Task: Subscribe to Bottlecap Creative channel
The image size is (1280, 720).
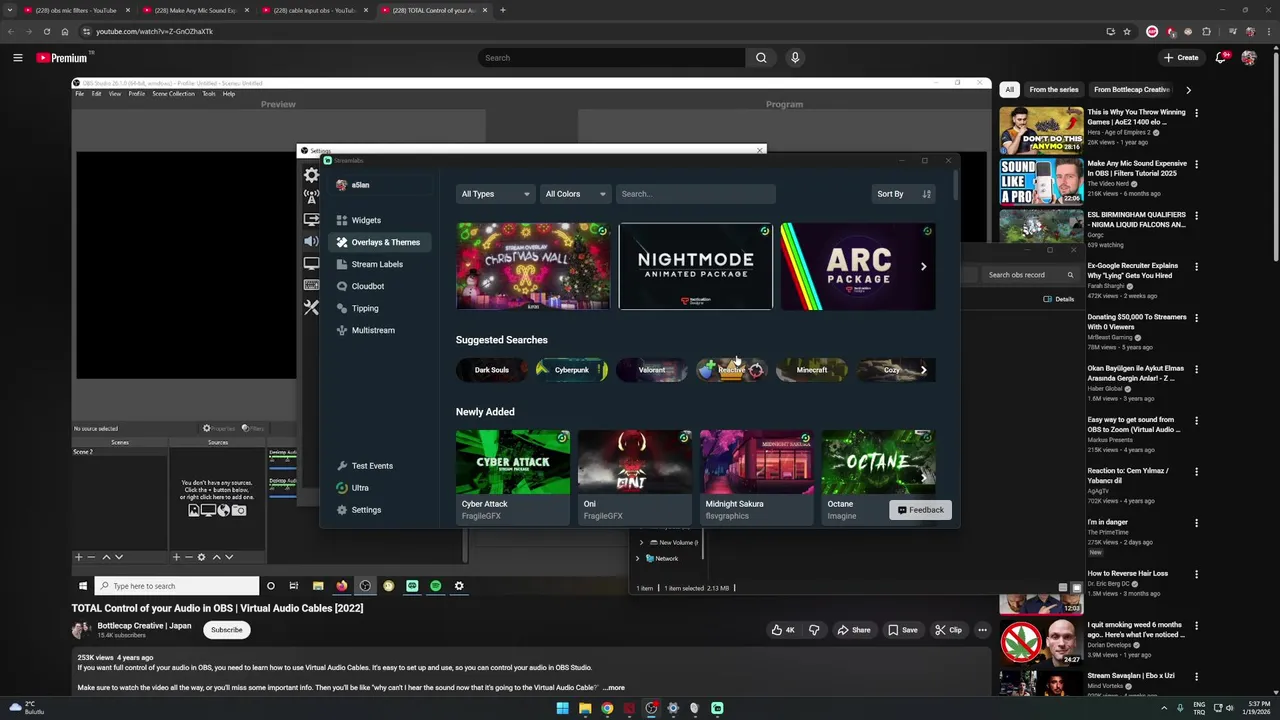Action: [x=226, y=630]
